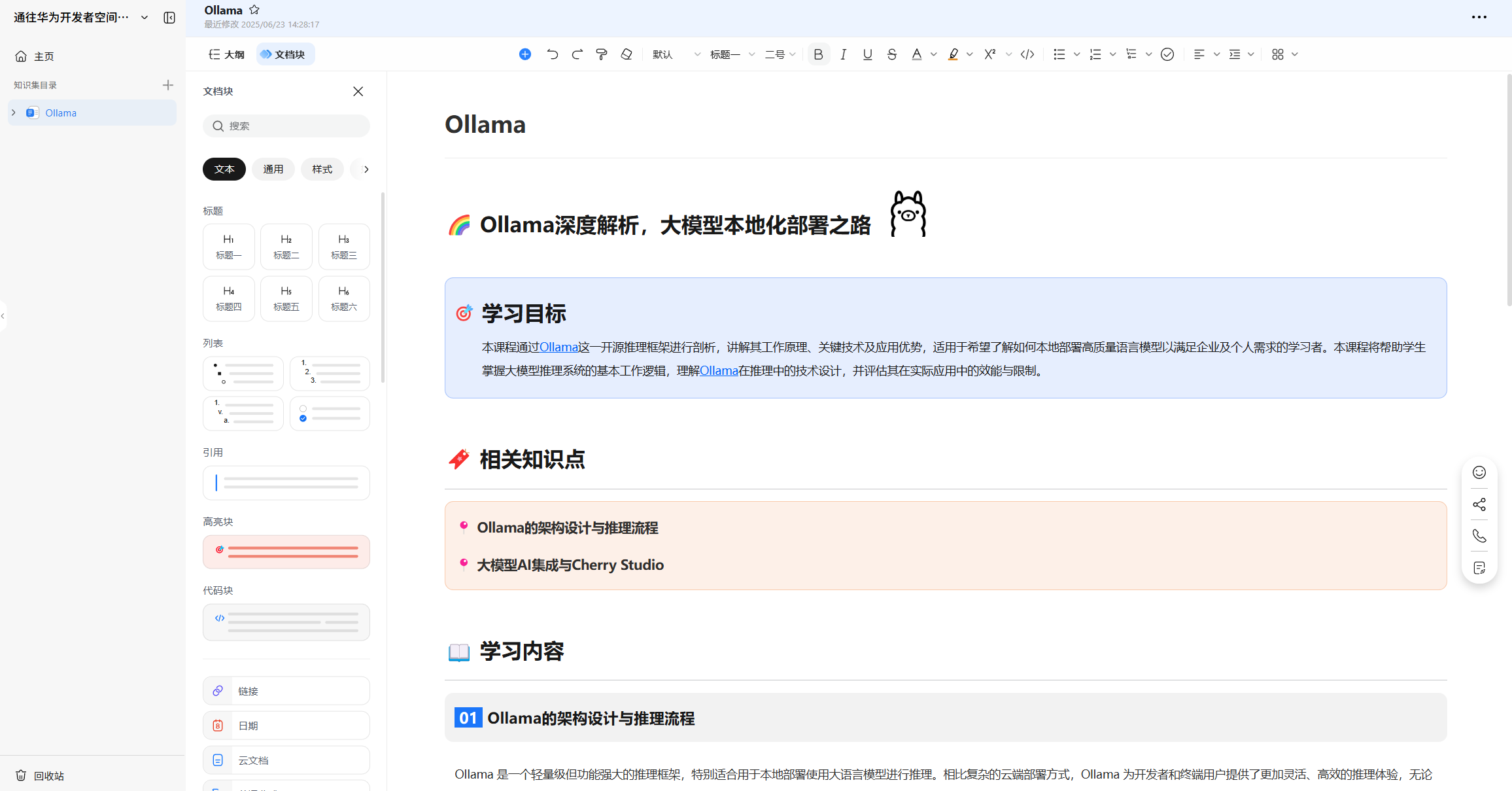Open the workspace name dropdown

pos(145,18)
